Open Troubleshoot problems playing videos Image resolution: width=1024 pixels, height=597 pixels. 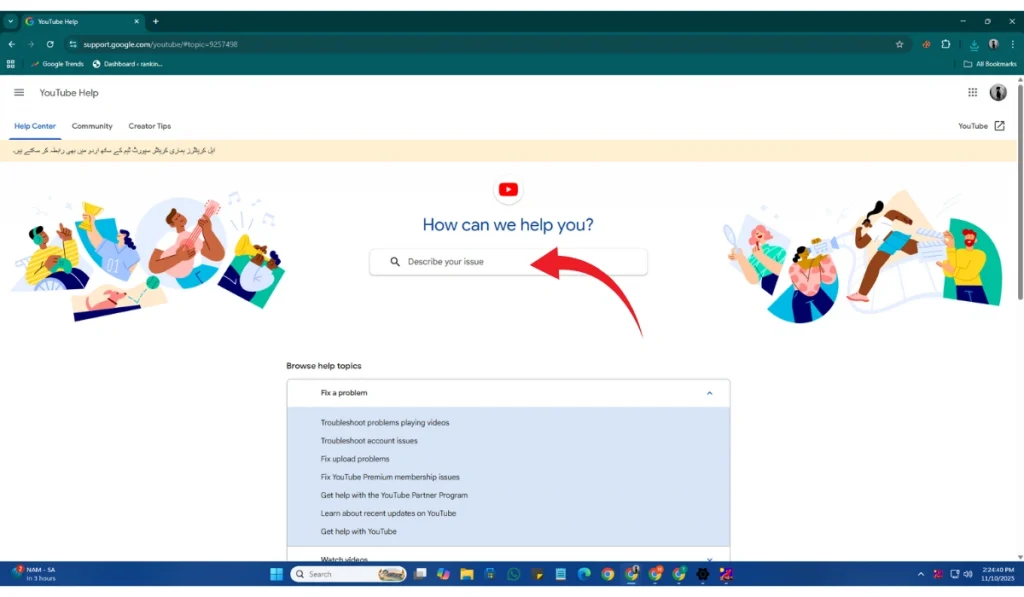(384, 423)
